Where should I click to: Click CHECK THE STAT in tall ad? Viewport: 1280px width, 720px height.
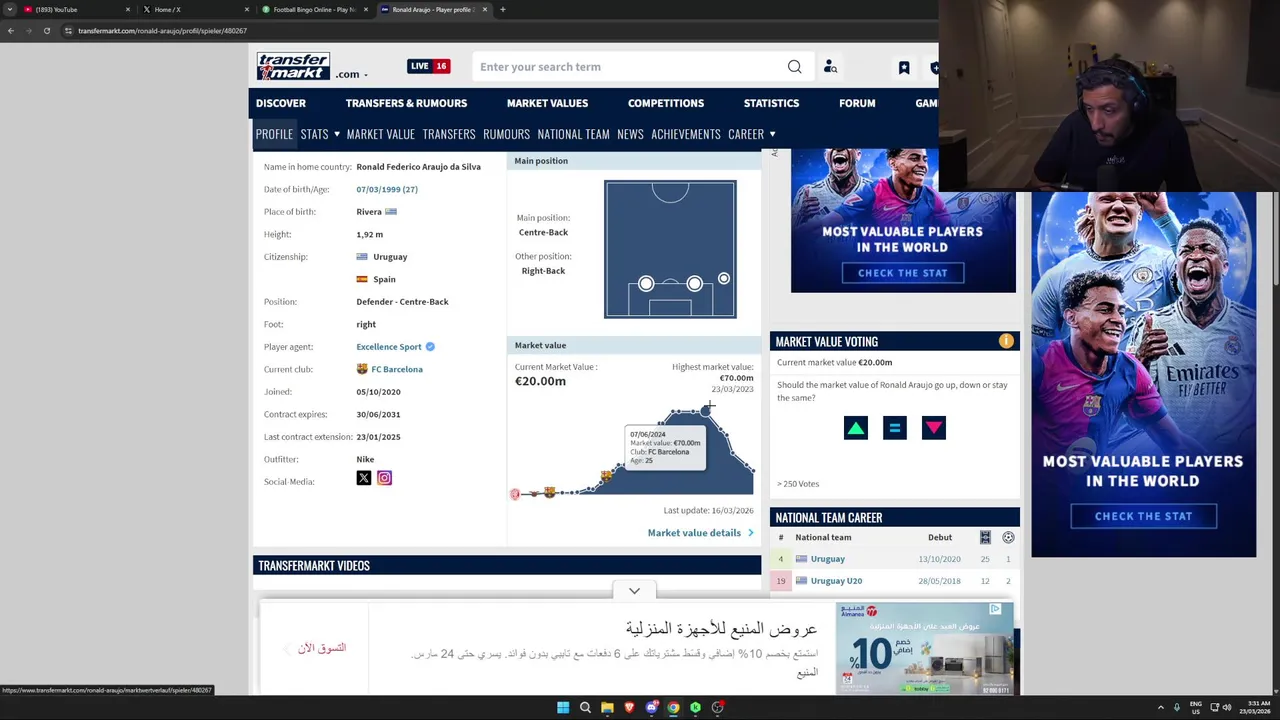point(1143,516)
